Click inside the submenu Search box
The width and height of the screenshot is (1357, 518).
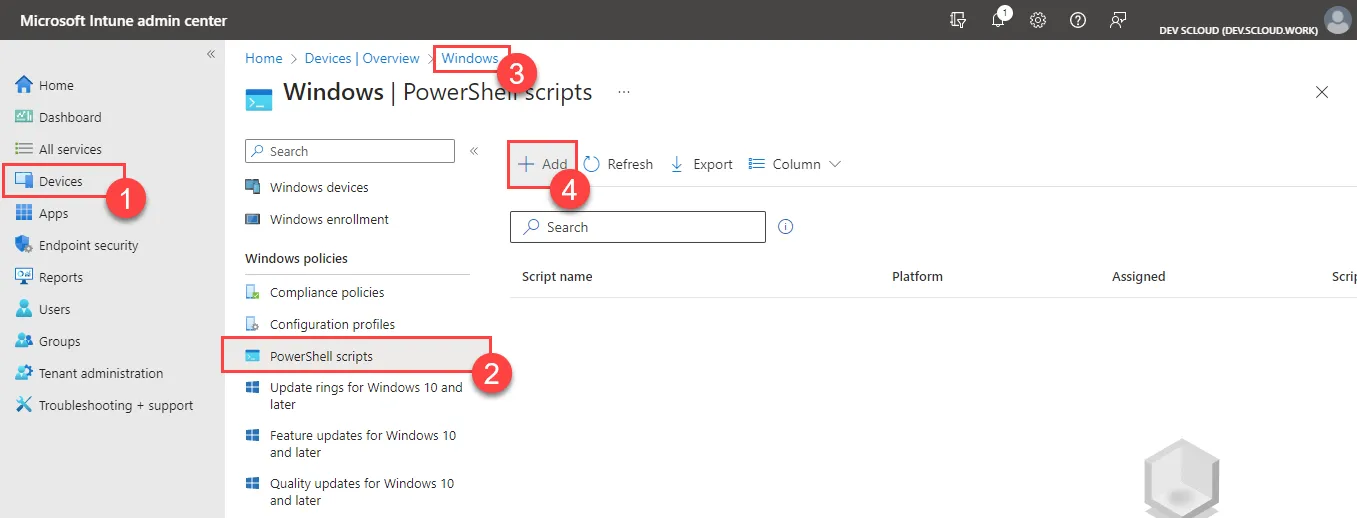(x=350, y=151)
